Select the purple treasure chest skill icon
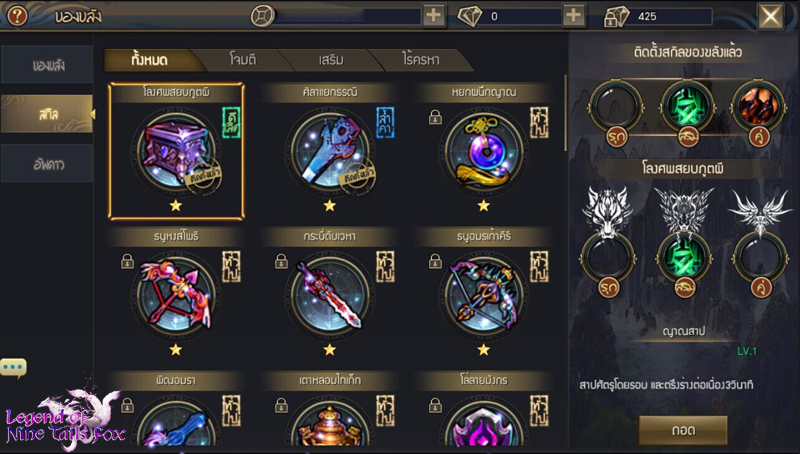The width and height of the screenshot is (800, 454). 176,151
